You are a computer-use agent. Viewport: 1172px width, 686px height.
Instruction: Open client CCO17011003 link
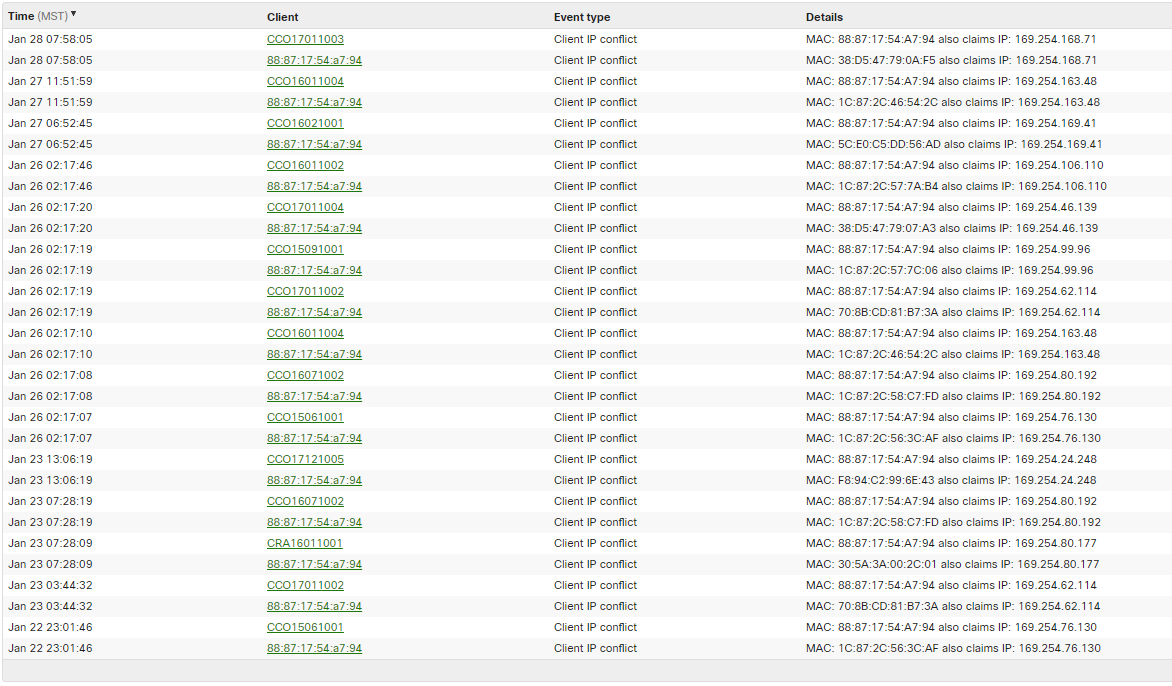pyautogui.click(x=305, y=39)
